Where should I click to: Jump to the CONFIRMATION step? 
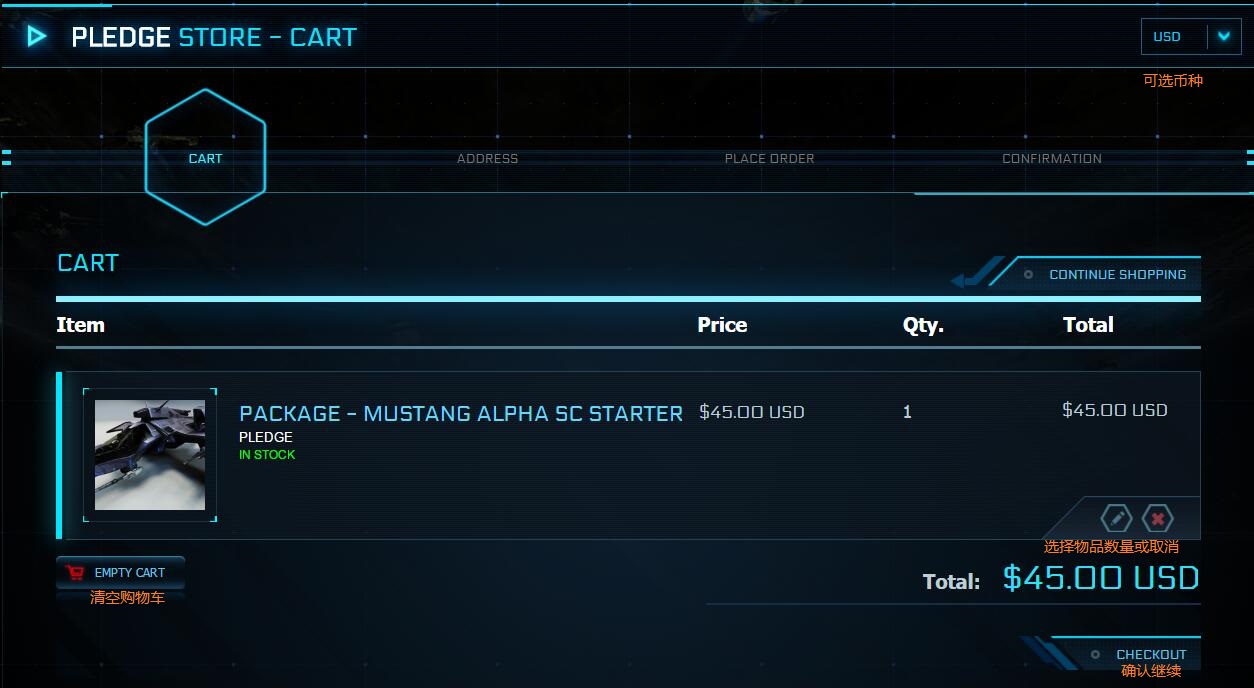[1051, 158]
